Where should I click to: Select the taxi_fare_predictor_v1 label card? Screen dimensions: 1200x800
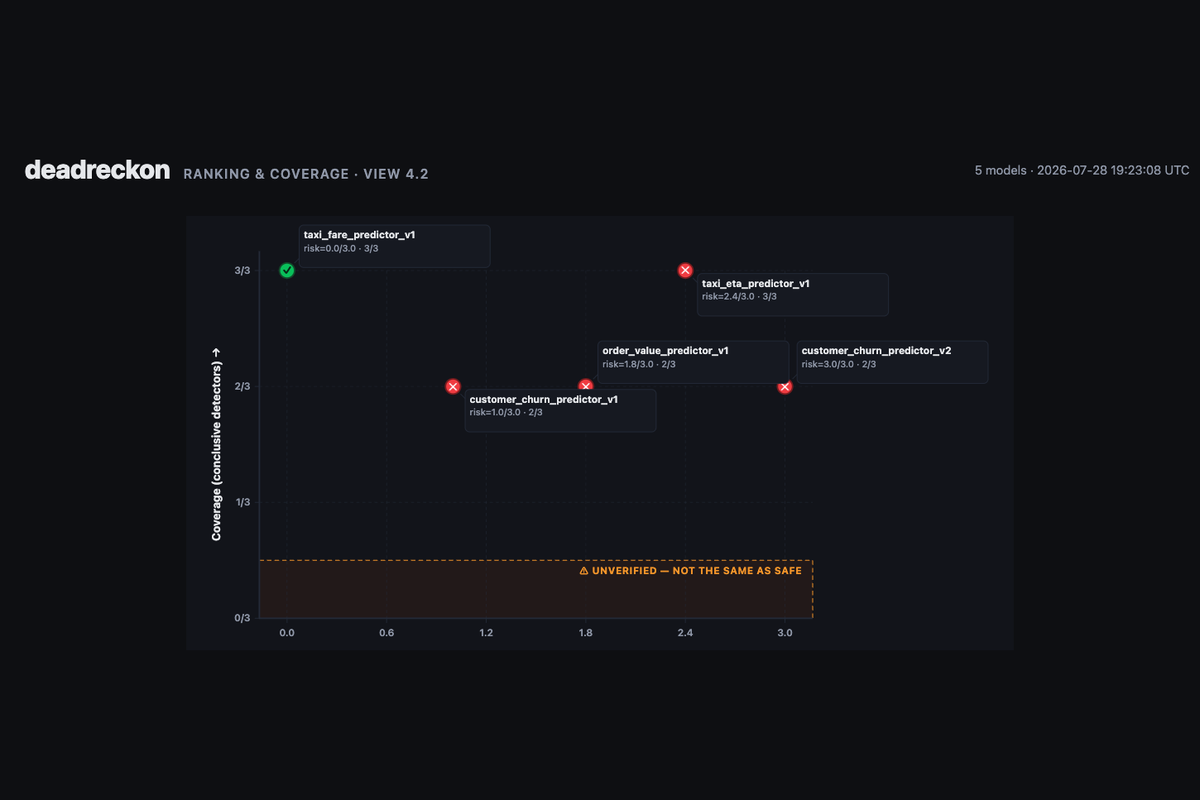coord(395,246)
